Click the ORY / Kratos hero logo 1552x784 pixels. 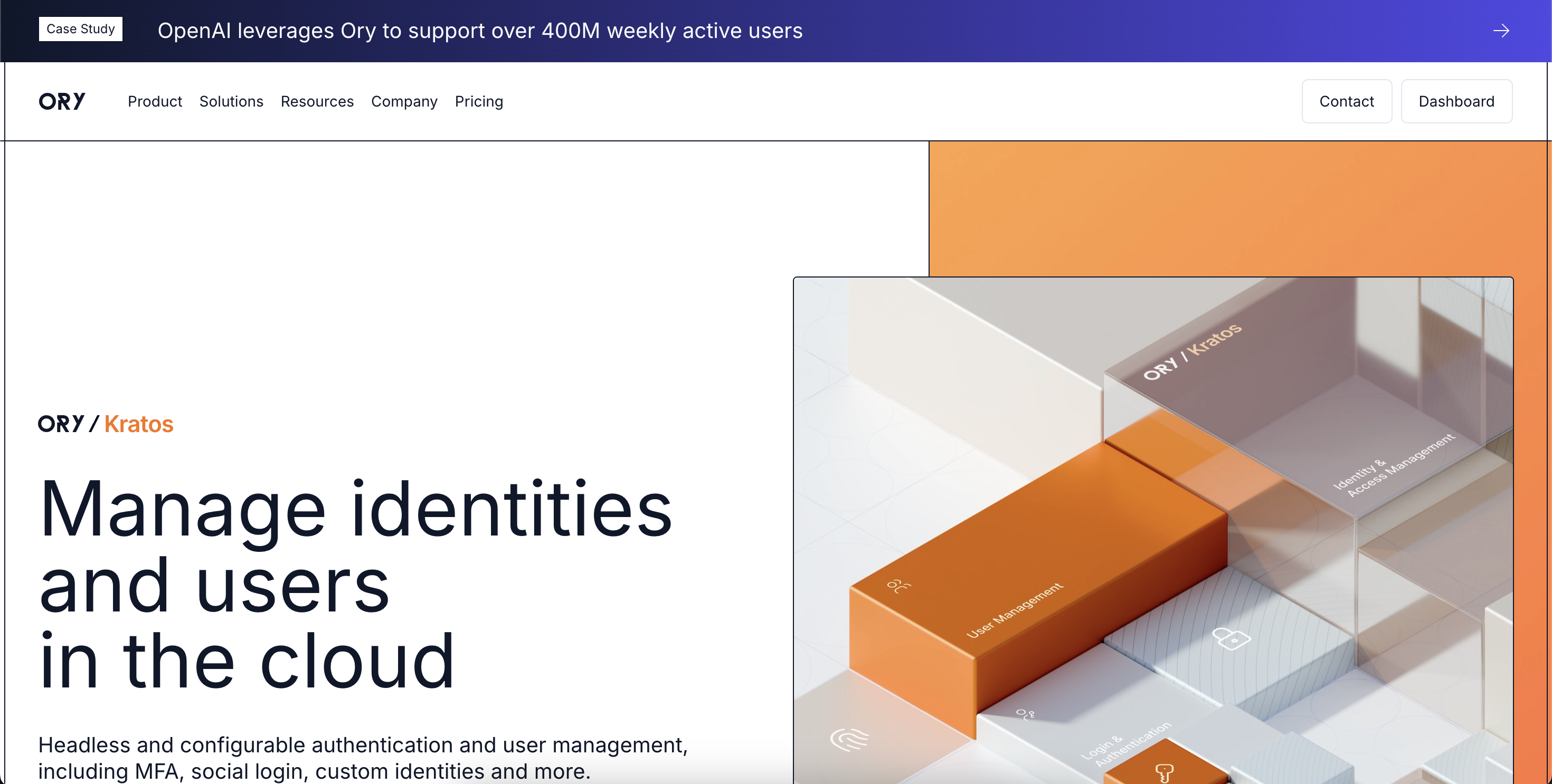pos(106,424)
